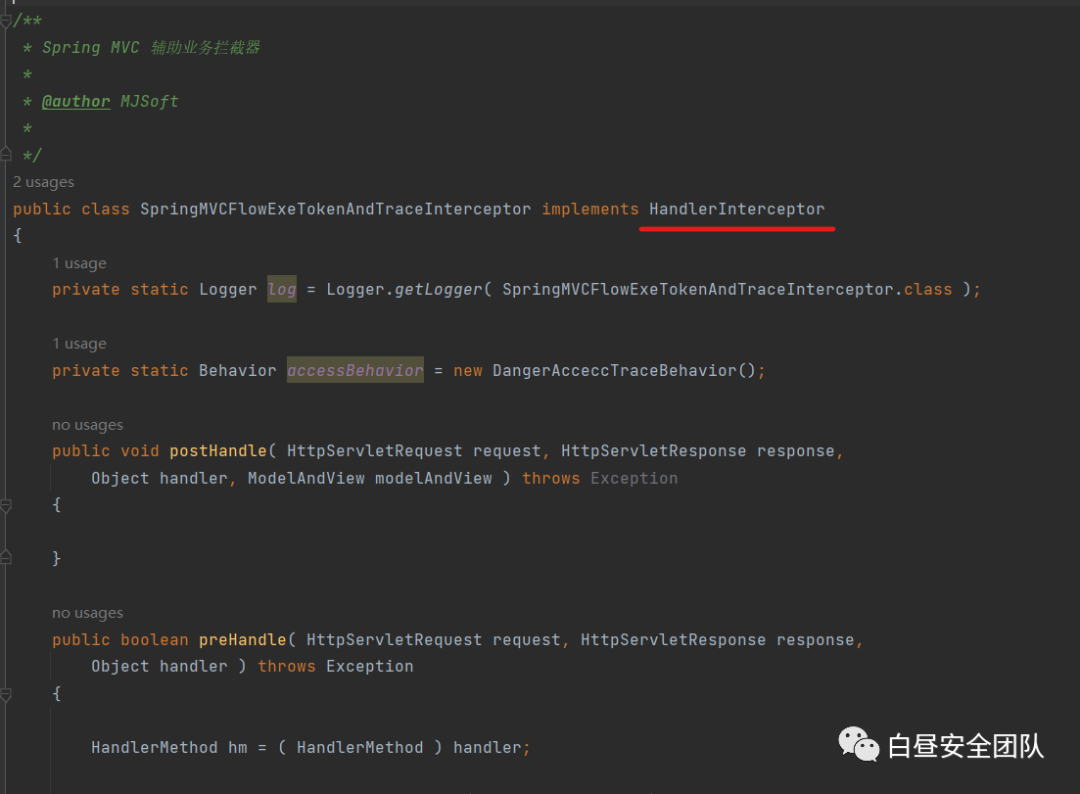Click the 'no usages' hint above postHandle

coord(87,425)
